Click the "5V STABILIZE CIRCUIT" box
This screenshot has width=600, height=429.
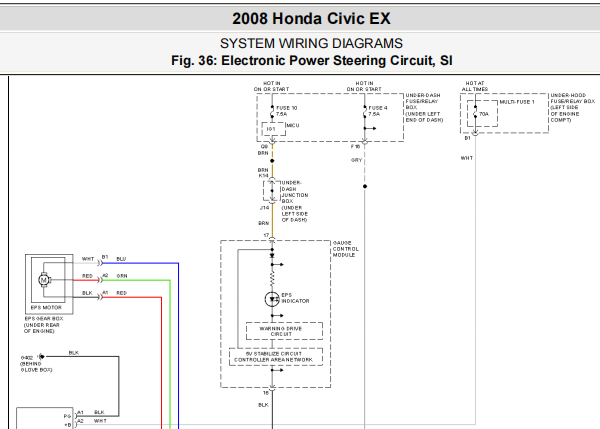pyautogui.click(x=276, y=357)
